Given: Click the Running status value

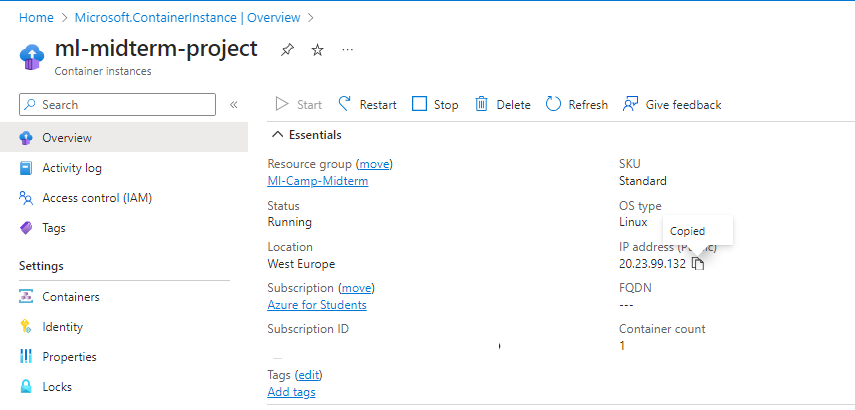Looking at the screenshot, I should [290, 222].
